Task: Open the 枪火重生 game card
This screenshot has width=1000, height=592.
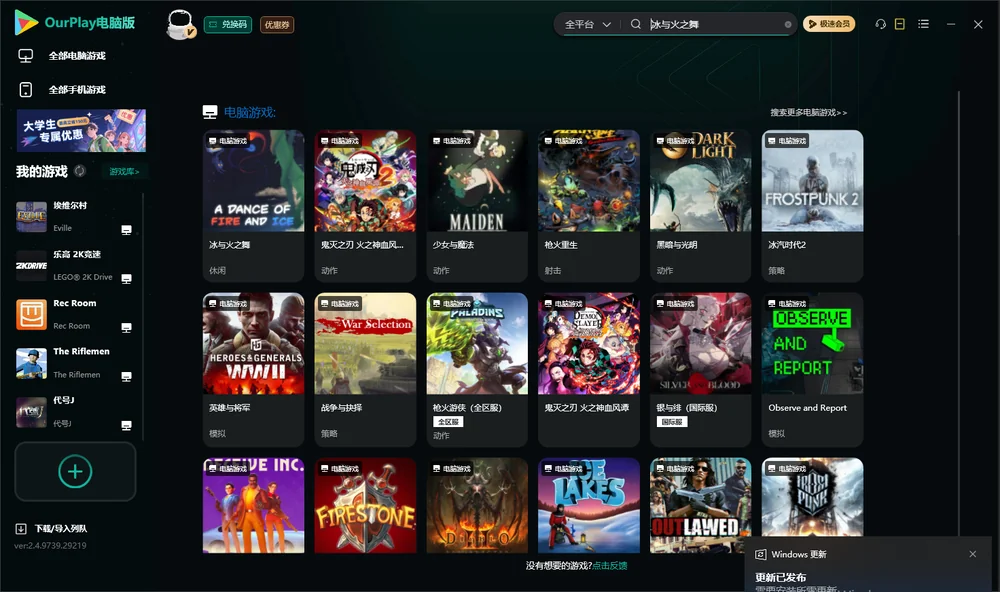Action: click(589, 205)
